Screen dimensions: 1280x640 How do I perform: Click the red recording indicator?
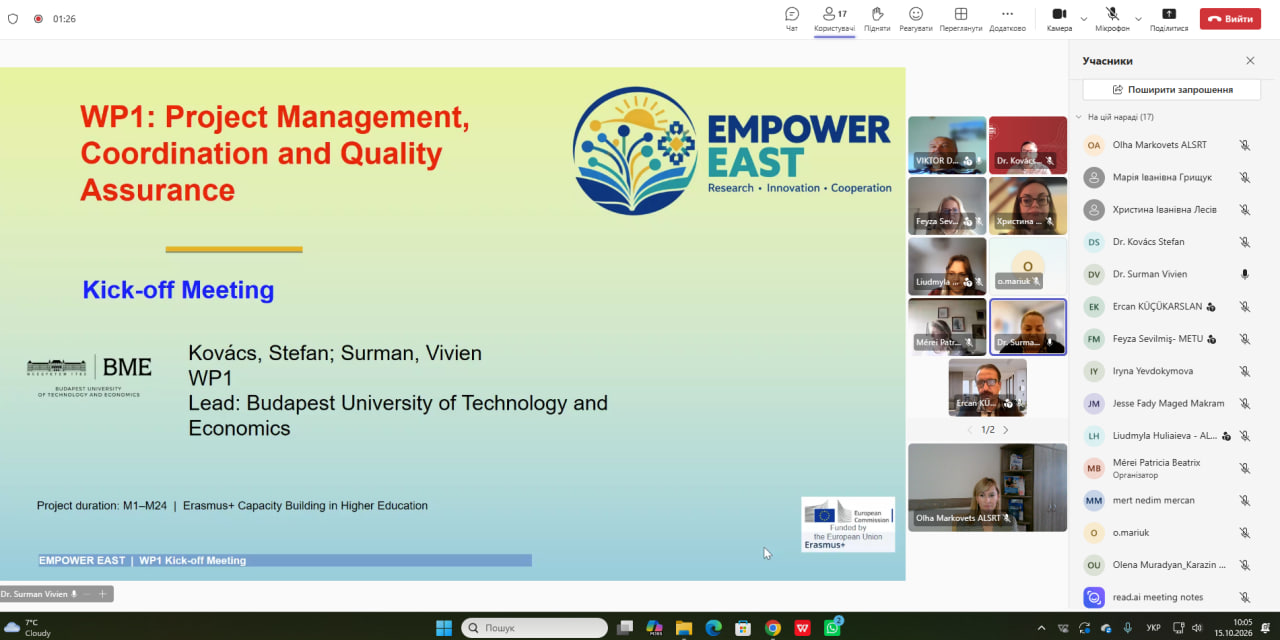tap(38, 18)
